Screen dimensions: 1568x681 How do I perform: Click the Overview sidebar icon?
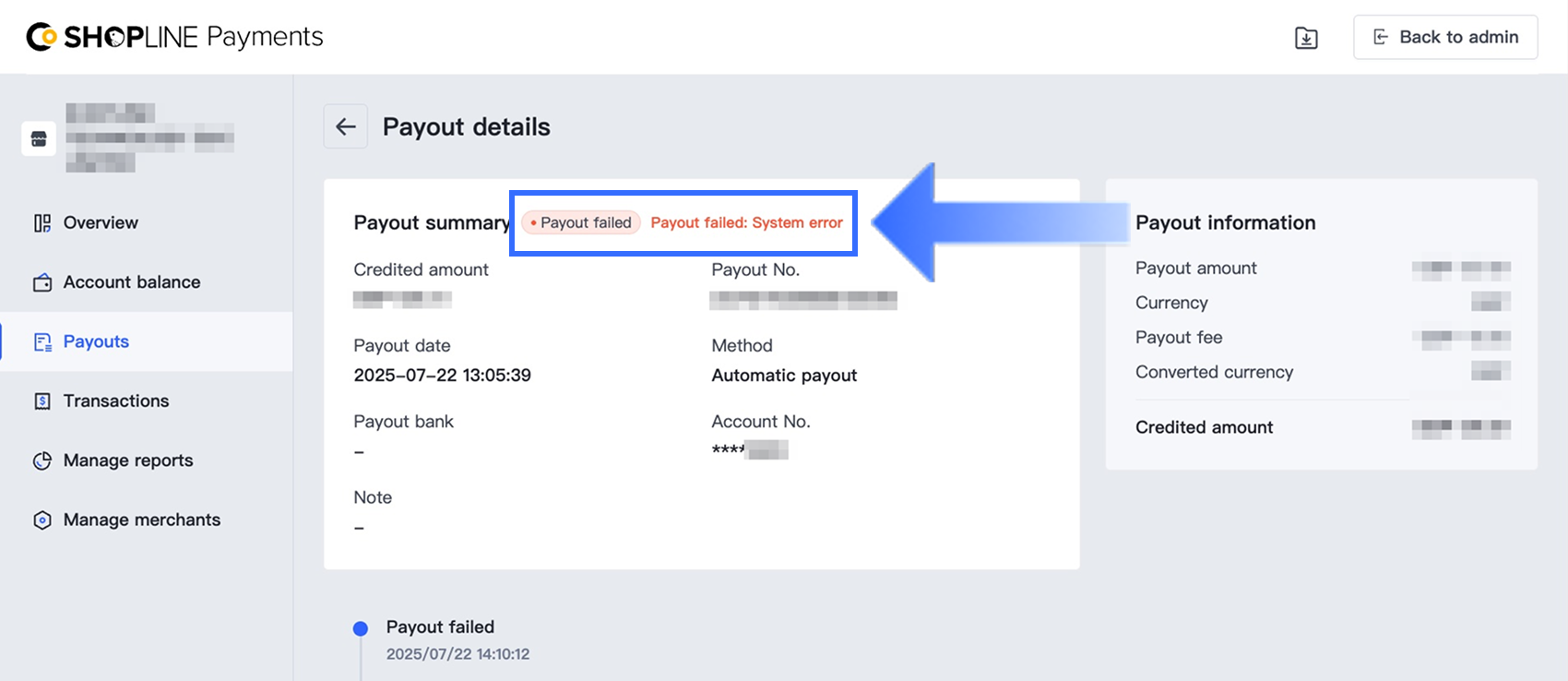click(x=42, y=223)
